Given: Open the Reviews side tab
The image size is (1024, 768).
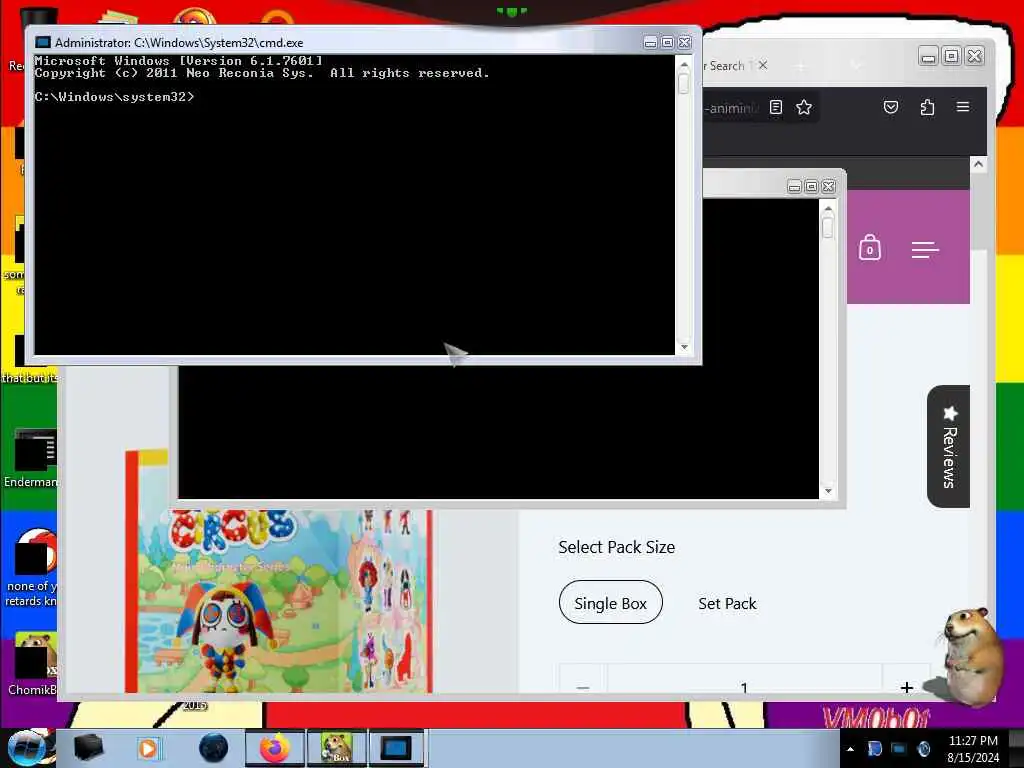Looking at the screenshot, I should pyautogui.click(x=949, y=447).
